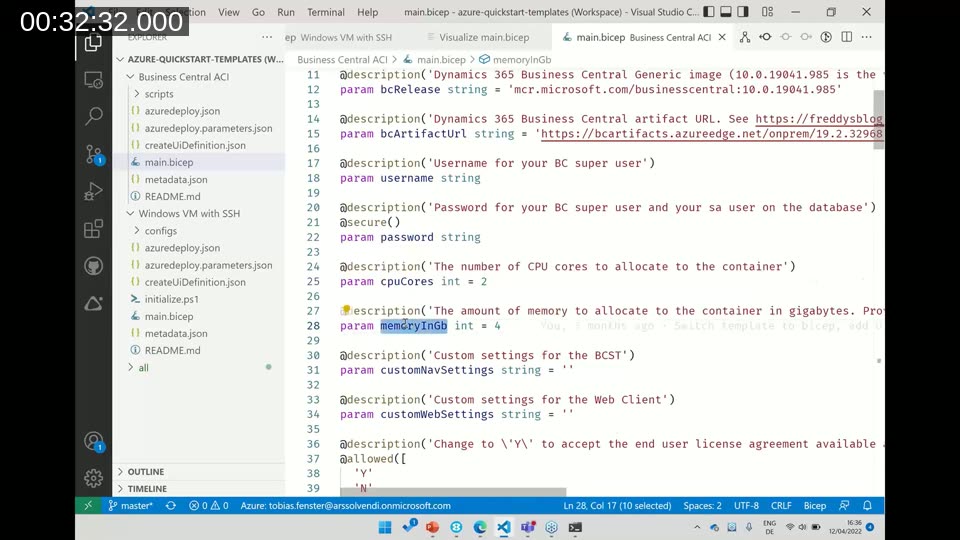Open the Extensions view
Image resolution: width=960 pixels, height=540 pixels.
(x=93, y=228)
